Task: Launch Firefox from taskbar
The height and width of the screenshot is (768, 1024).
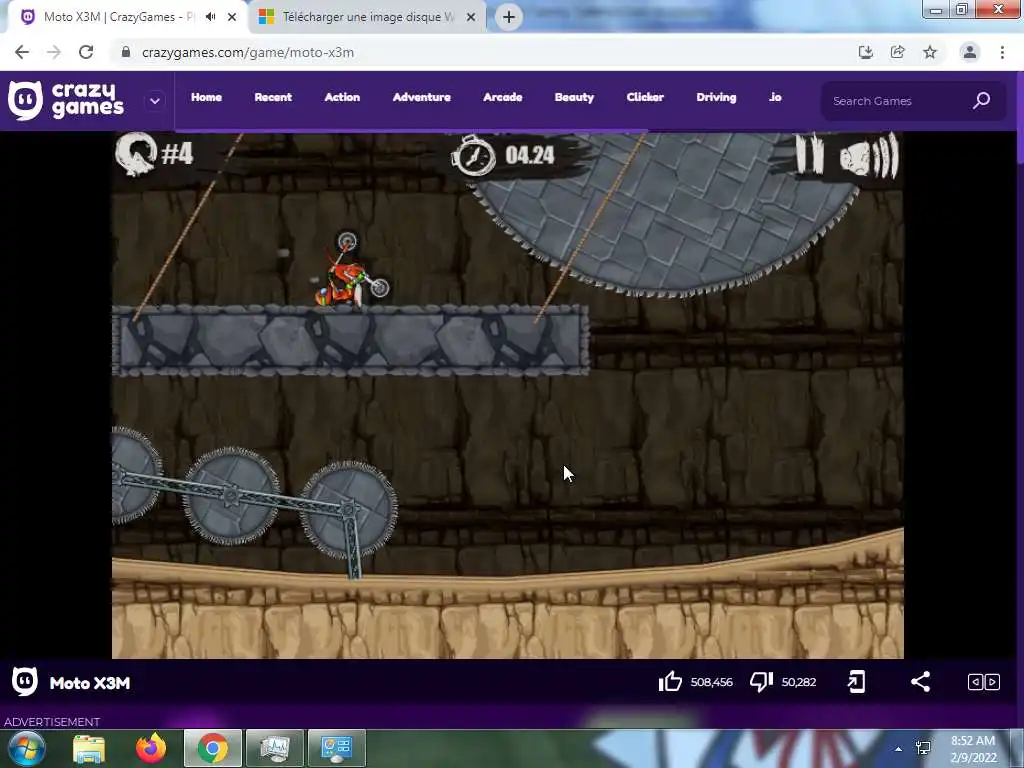Action: point(151,748)
